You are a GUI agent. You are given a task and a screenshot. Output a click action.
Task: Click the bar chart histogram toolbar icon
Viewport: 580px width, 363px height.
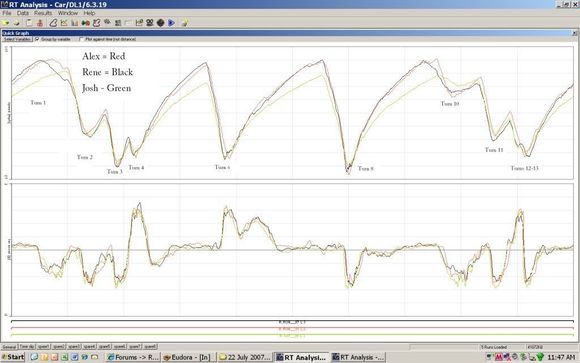click(x=75, y=23)
